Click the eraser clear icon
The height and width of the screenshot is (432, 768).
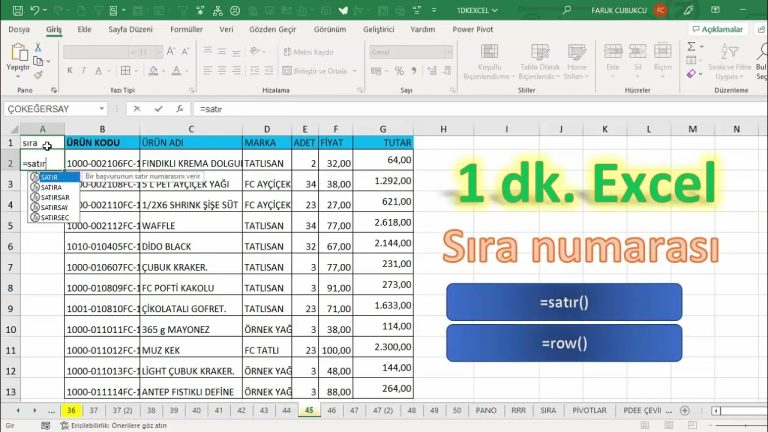tap(691, 74)
